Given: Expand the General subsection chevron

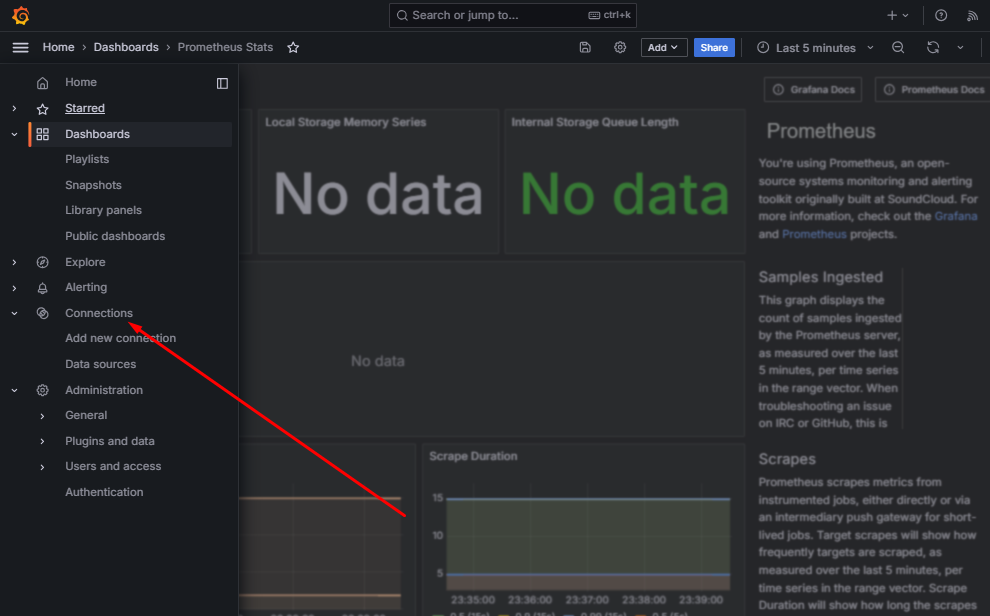Looking at the screenshot, I should click(x=42, y=416).
